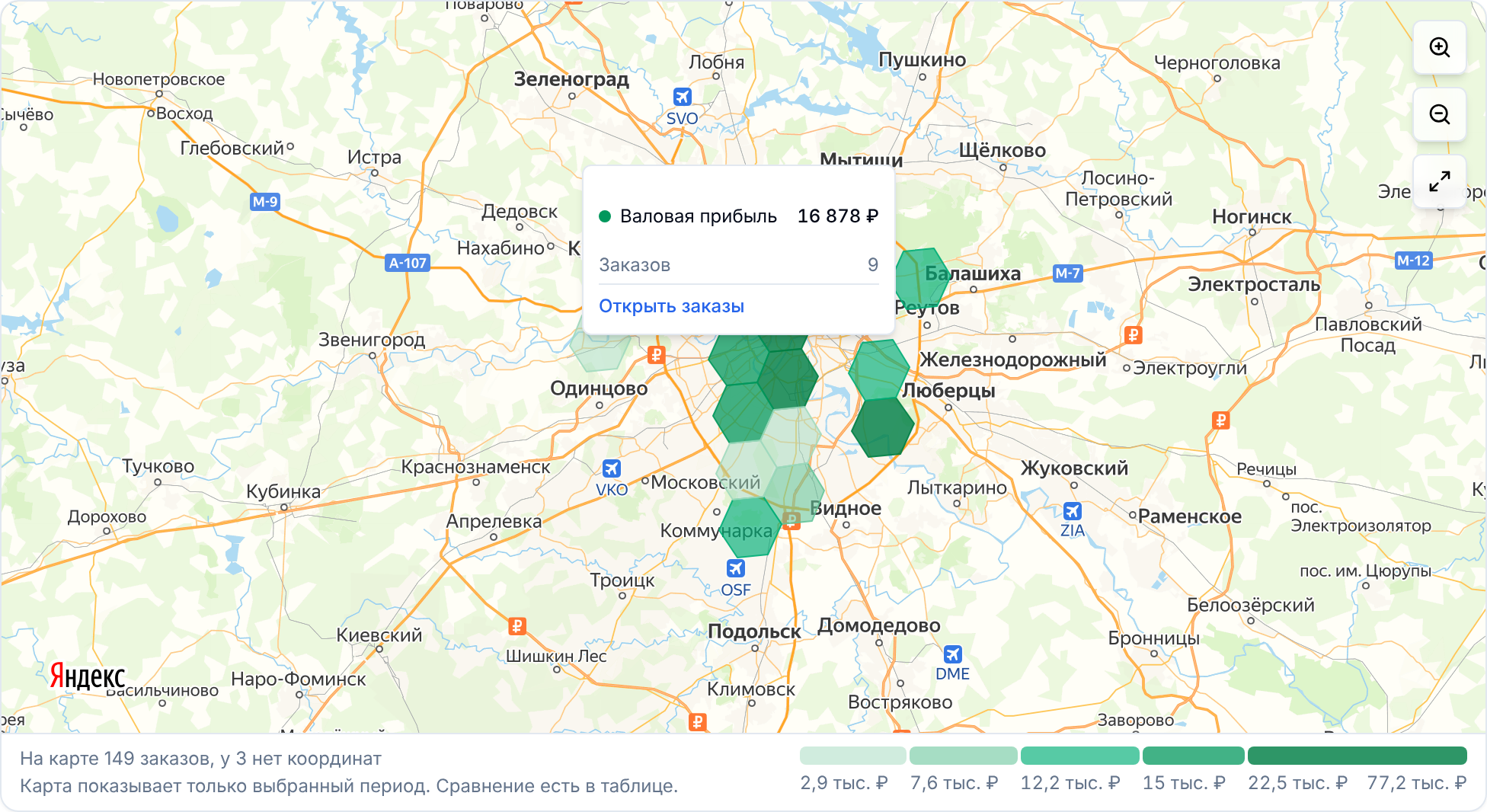The height and width of the screenshot is (812, 1487).
Task: Click the zoom out map button
Action: pyautogui.click(x=1439, y=114)
